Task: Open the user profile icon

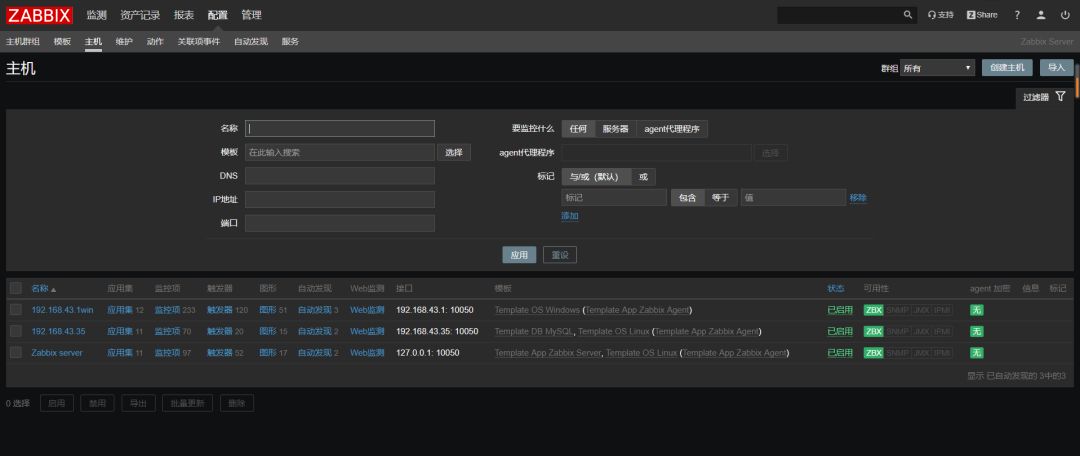Action: [1041, 14]
